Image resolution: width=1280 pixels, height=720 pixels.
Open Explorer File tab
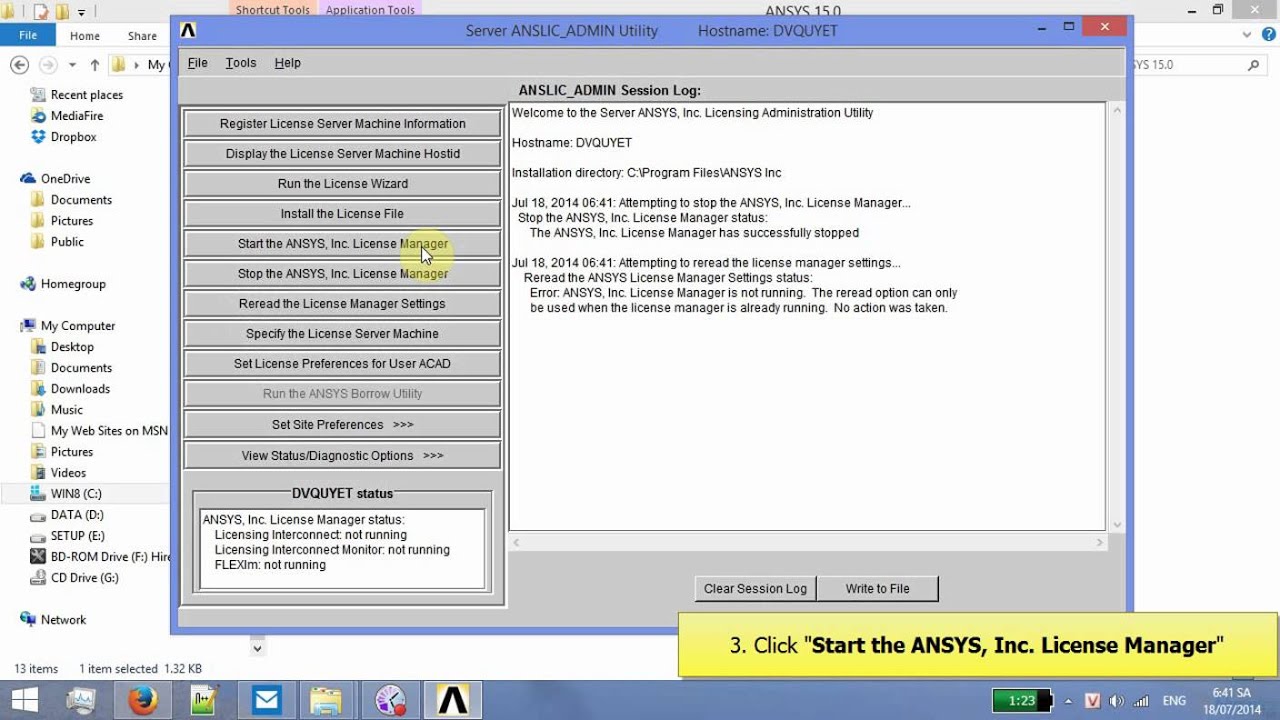(28, 35)
